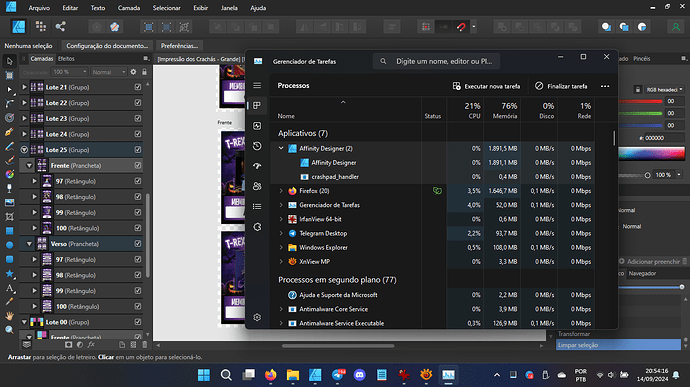Viewport: 690px width, 387px height.
Task: Open Performance page in Task Manager sidebar
Action: [x=257, y=126]
